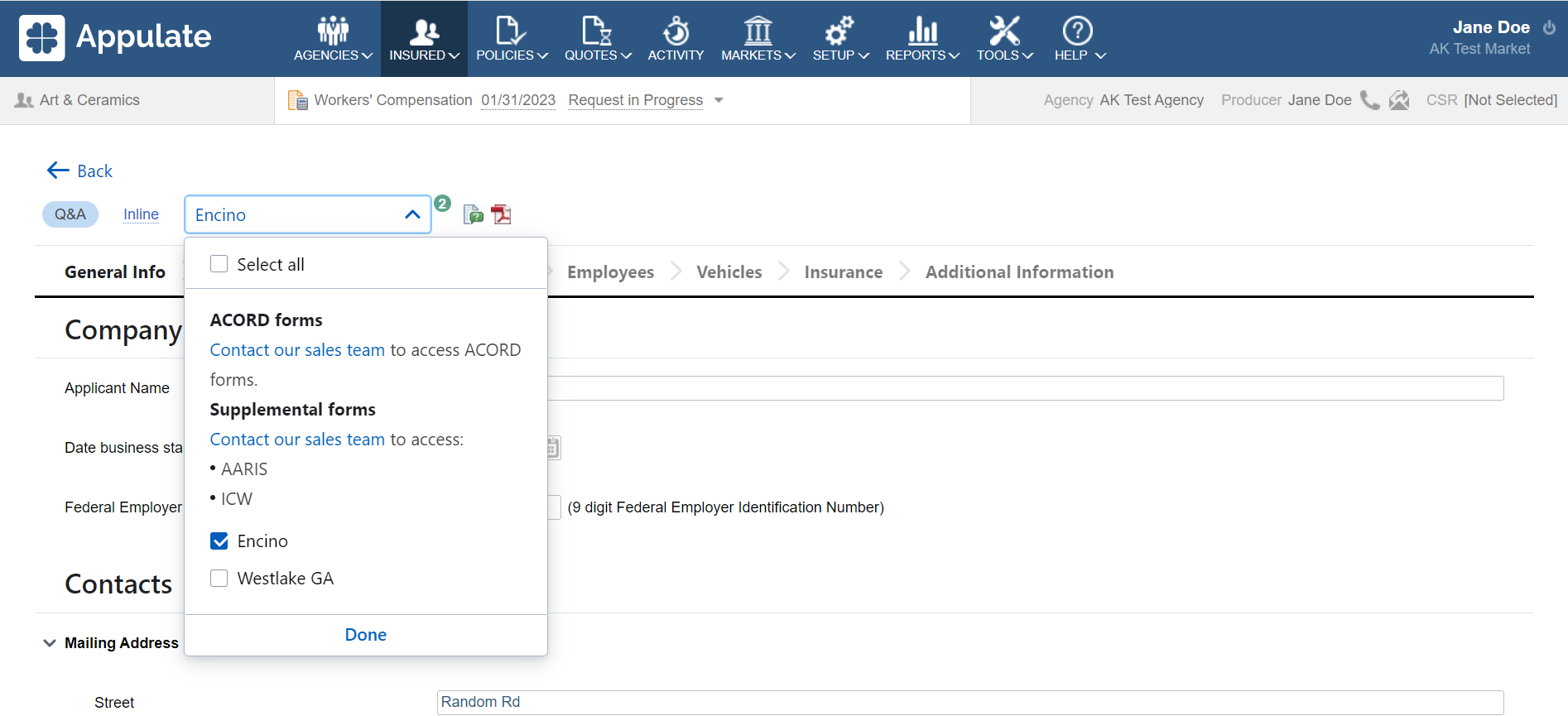The width and height of the screenshot is (1568, 716).
Task: Click the power logout icon
Action: [1549, 27]
